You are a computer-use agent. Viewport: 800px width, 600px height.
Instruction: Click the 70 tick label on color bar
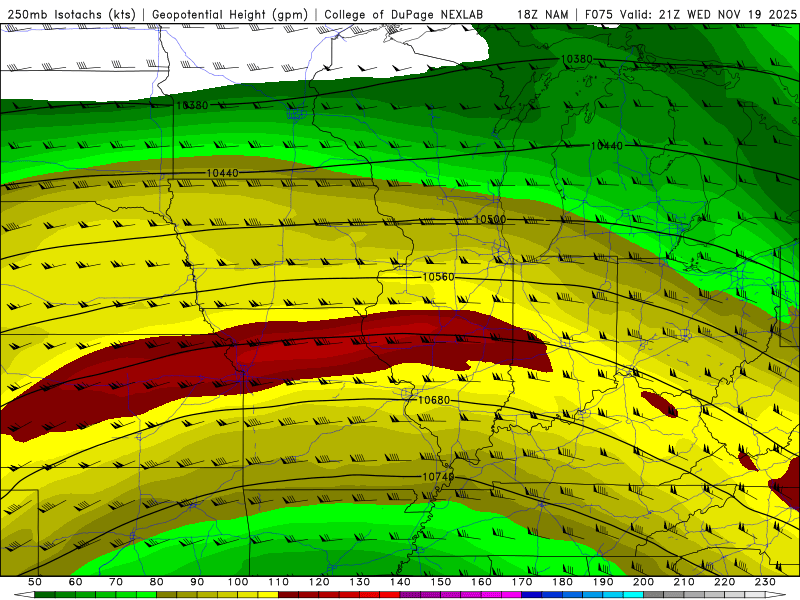tap(116, 582)
